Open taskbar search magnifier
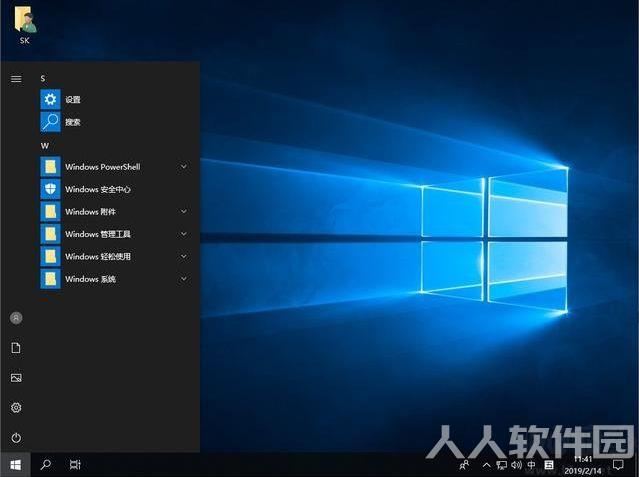Viewport: 639px width, 477px height. click(46, 464)
